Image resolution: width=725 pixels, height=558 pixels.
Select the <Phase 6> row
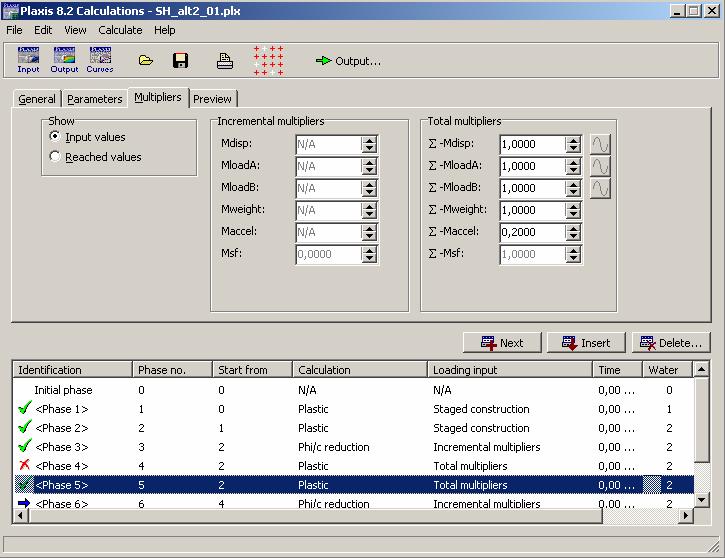tap(354, 503)
